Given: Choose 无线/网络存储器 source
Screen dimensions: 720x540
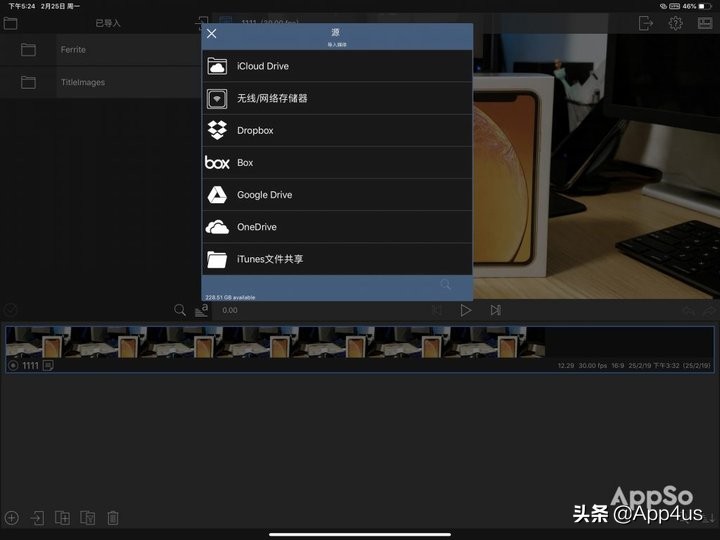Looking at the screenshot, I should 337,98.
